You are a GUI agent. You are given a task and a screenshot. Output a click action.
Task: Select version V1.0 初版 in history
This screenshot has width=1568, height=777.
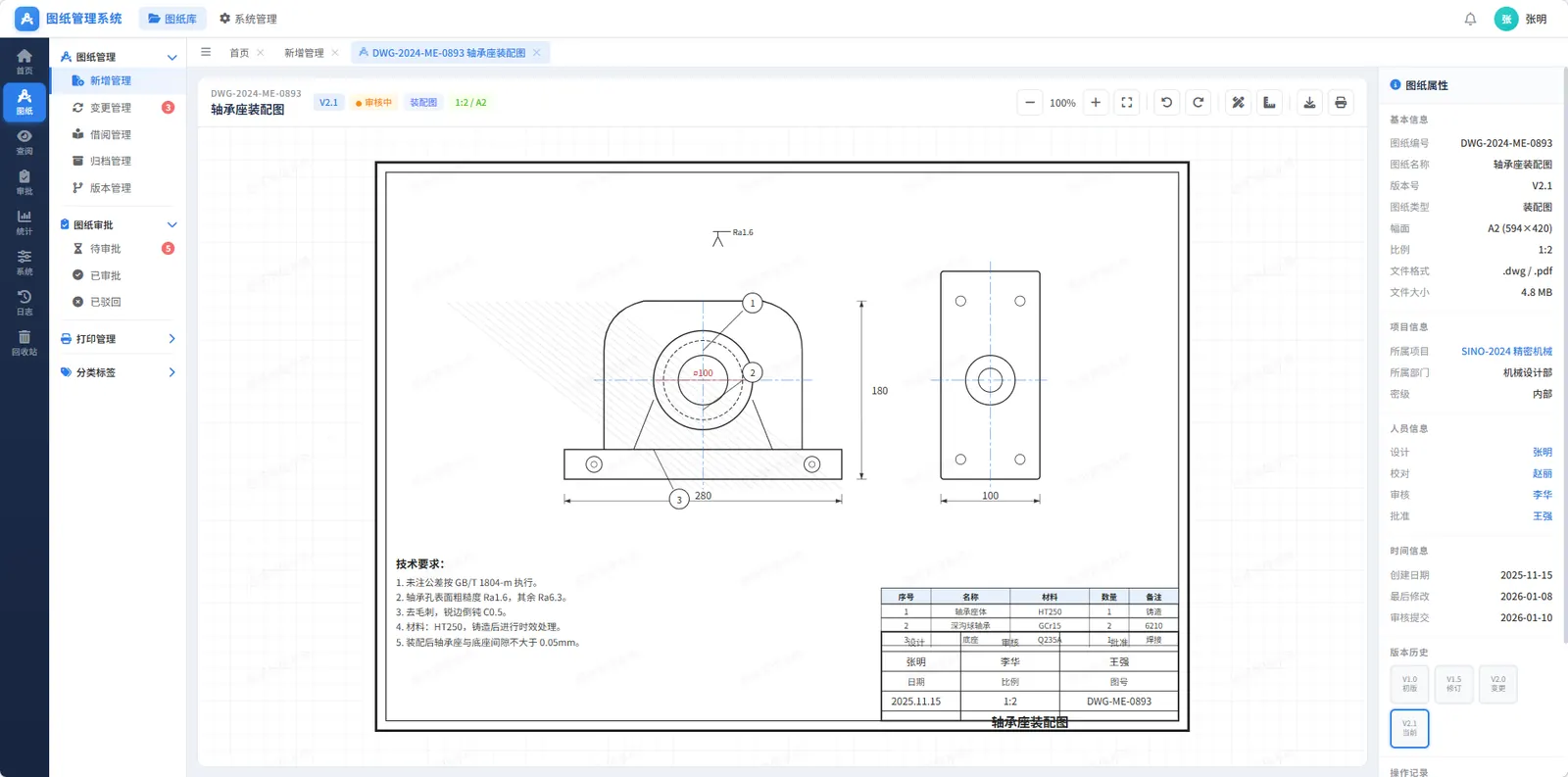1409,684
